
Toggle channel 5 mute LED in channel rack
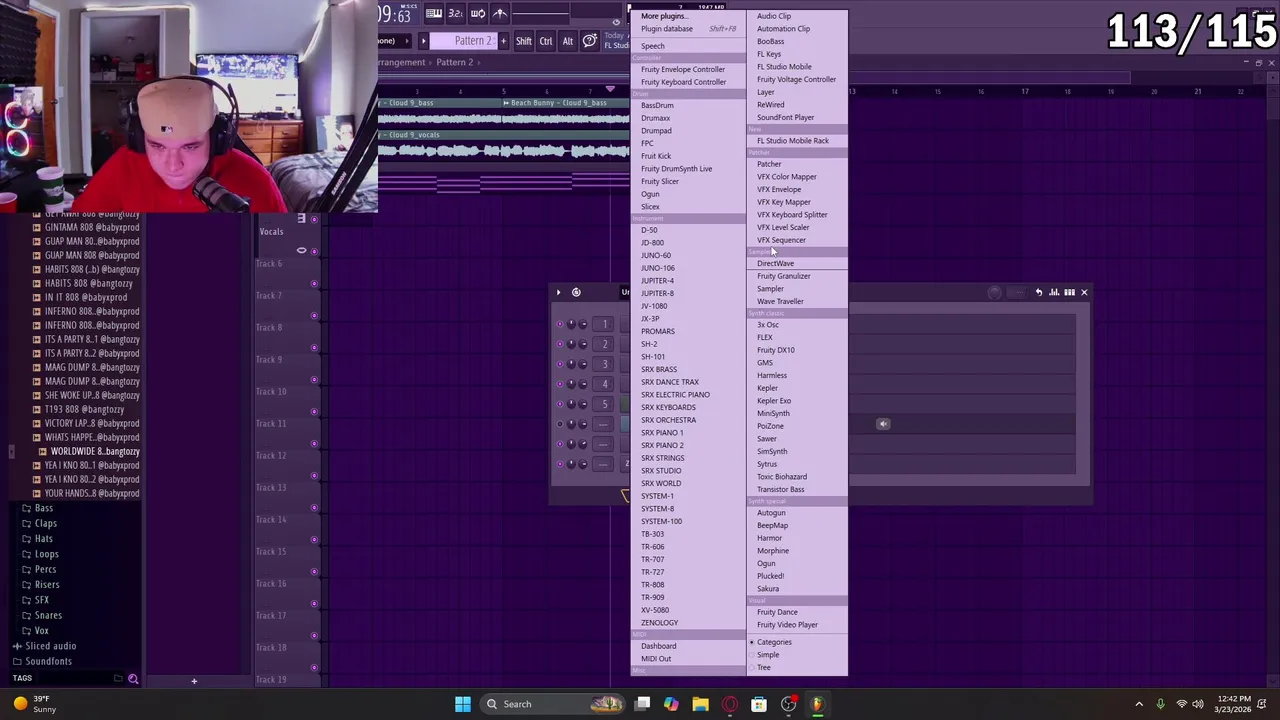pos(559,404)
